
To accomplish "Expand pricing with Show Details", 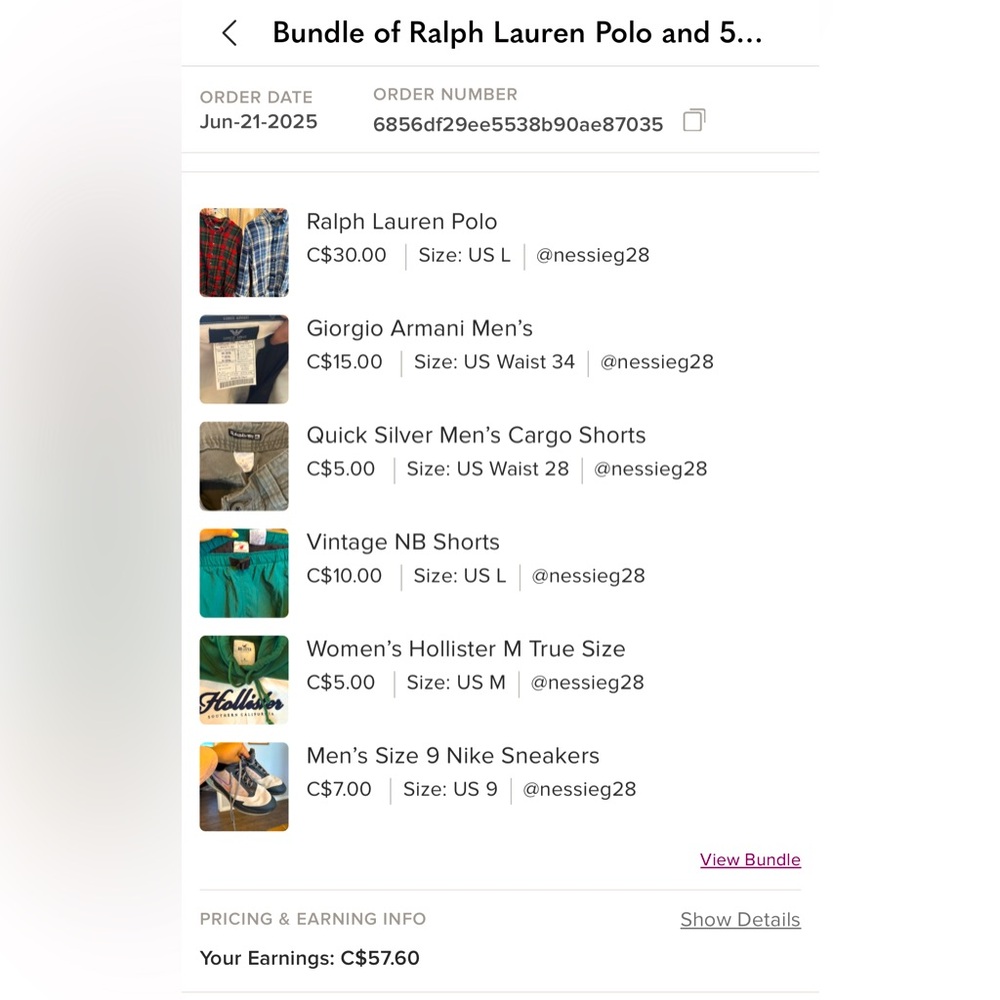I will (740, 920).
